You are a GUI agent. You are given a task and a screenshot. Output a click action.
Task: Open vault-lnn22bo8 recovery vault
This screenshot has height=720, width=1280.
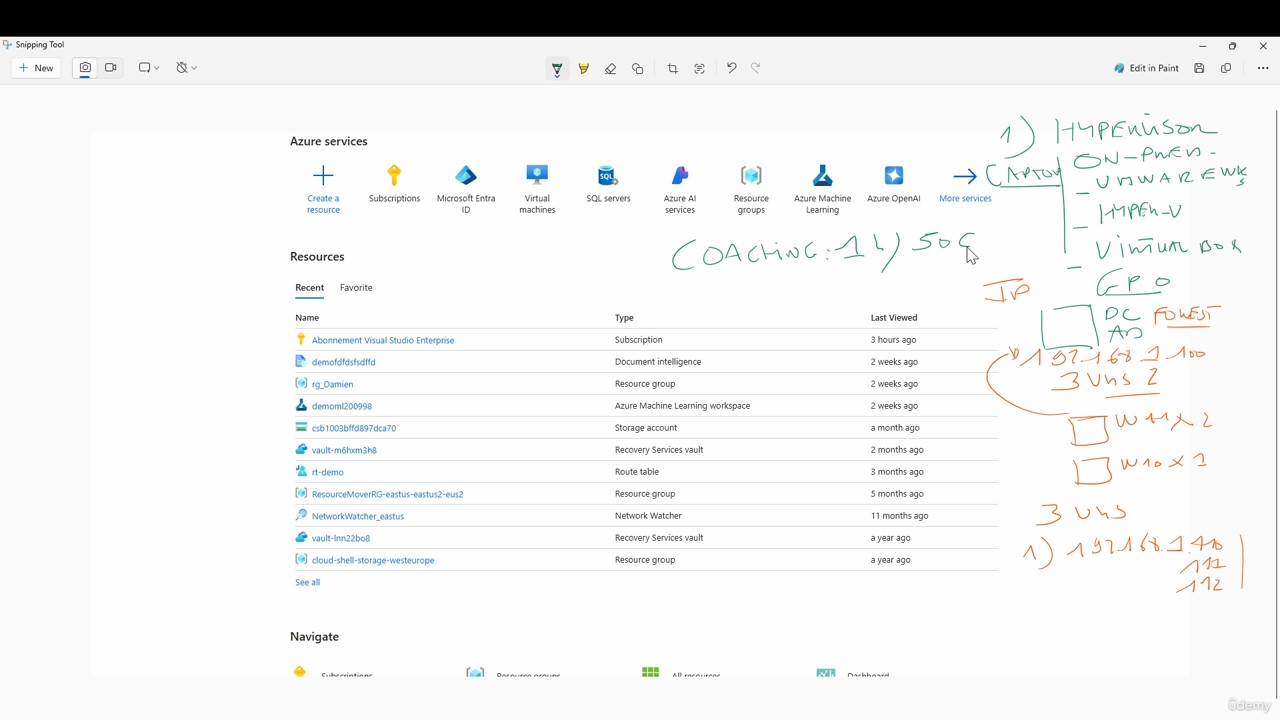coord(341,538)
